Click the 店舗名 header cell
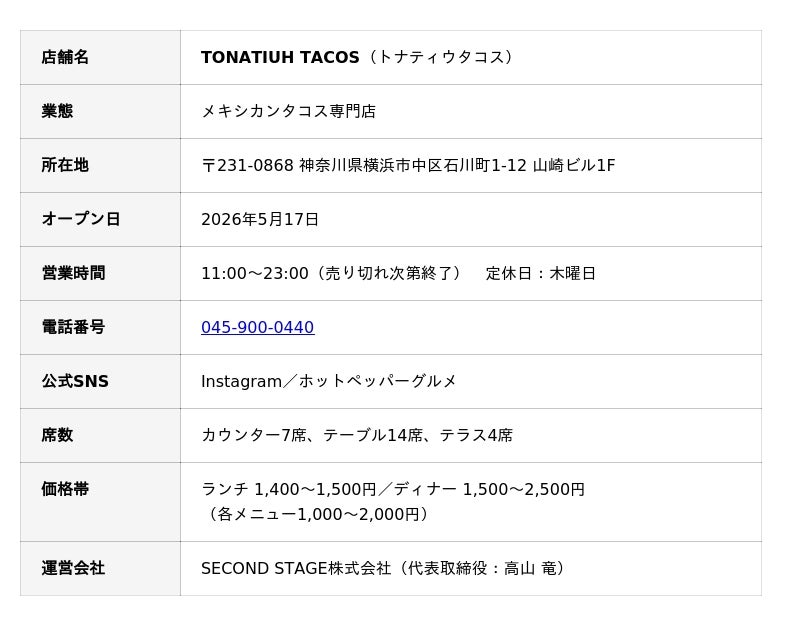This screenshot has width=800, height=626. (101, 58)
